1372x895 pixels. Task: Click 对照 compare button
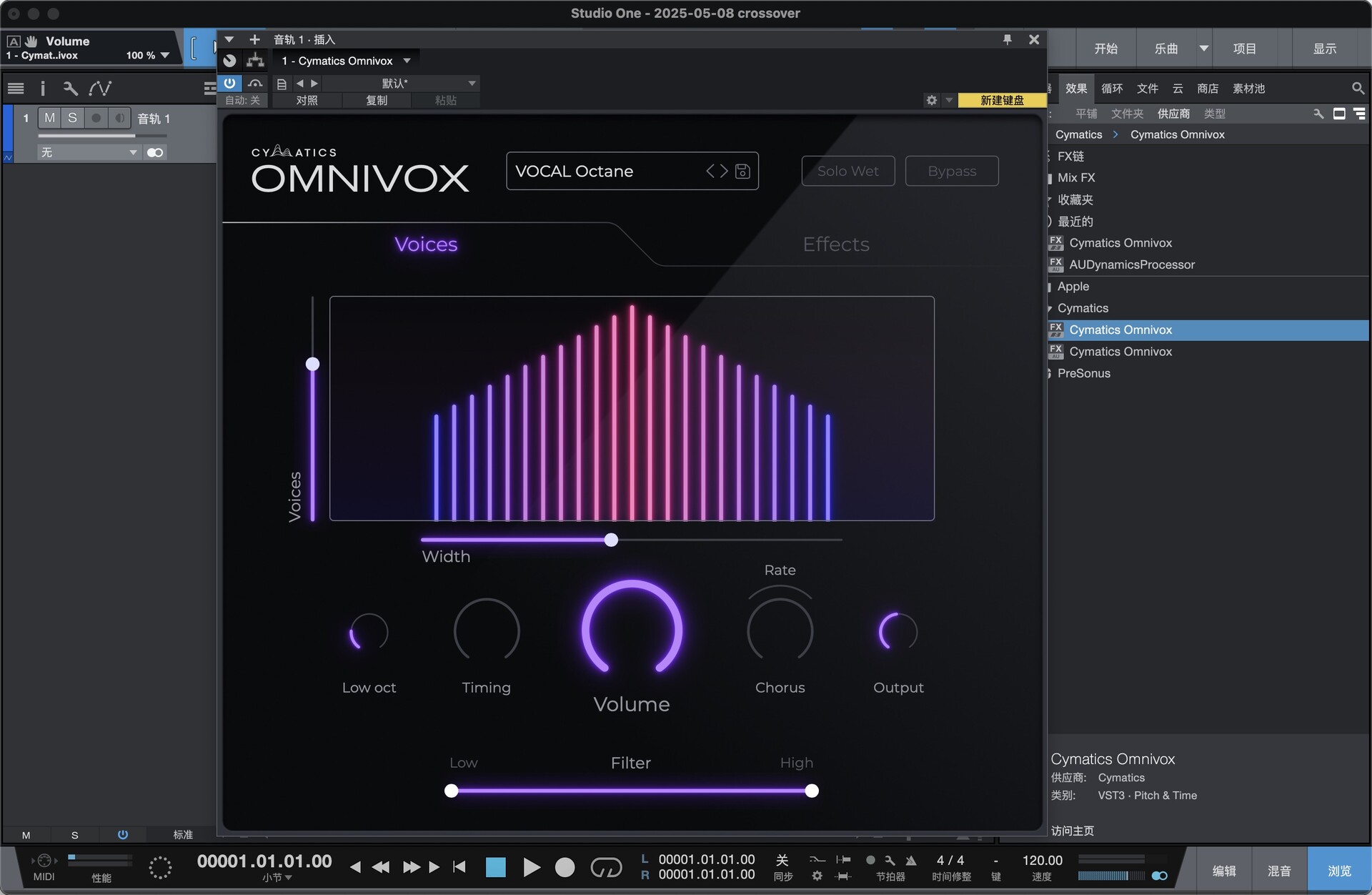[307, 100]
